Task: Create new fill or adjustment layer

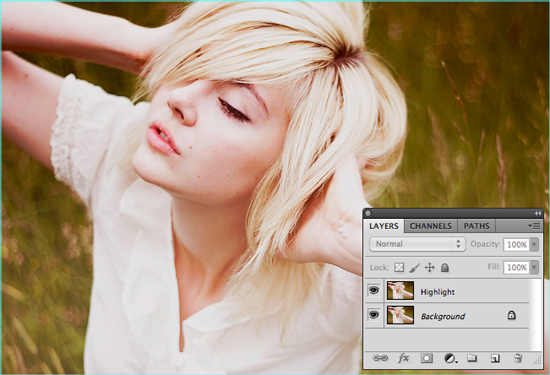Action: [x=450, y=358]
